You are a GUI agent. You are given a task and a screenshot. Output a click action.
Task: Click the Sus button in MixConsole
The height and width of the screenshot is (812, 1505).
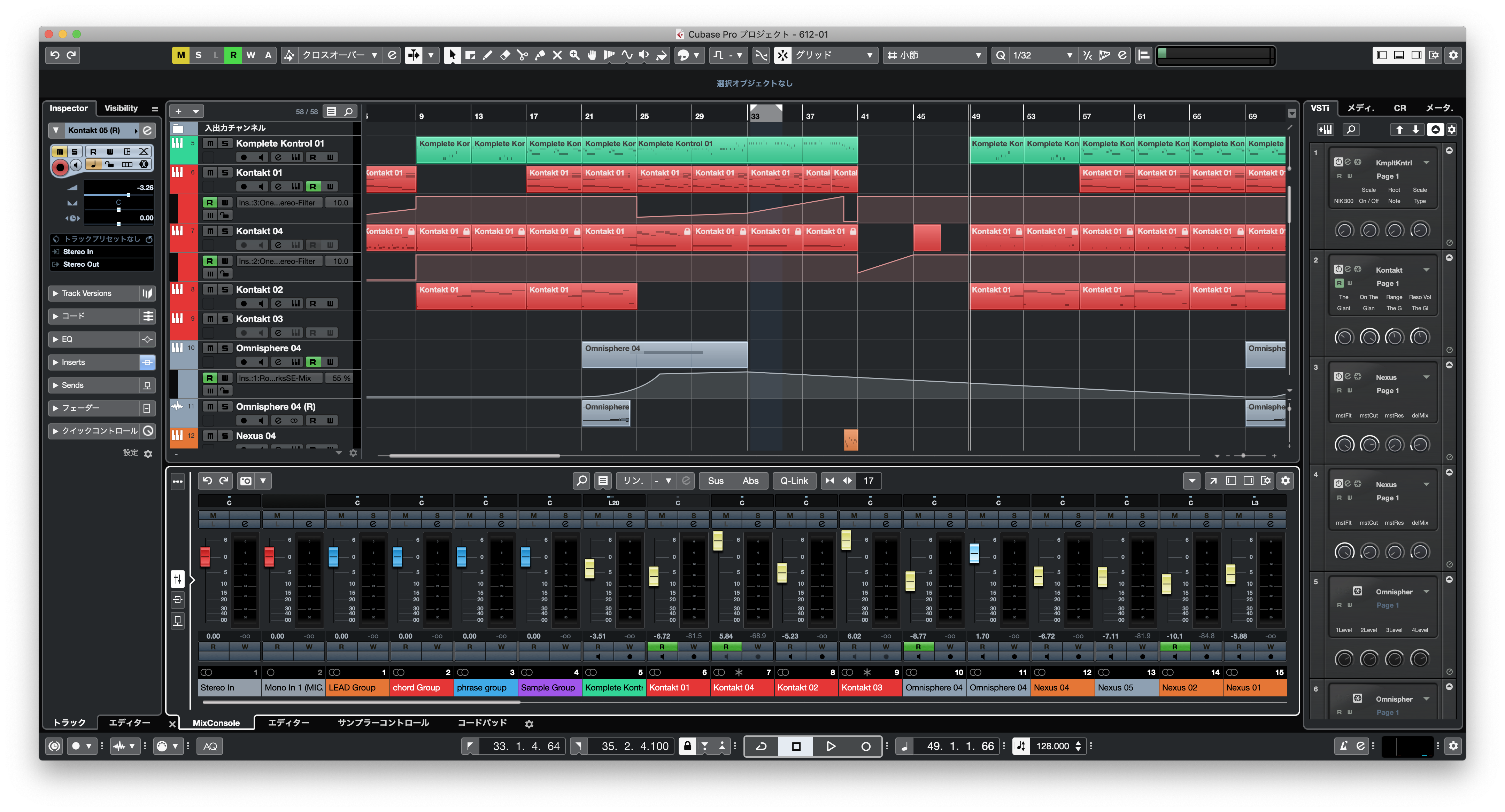(x=716, y=481)
